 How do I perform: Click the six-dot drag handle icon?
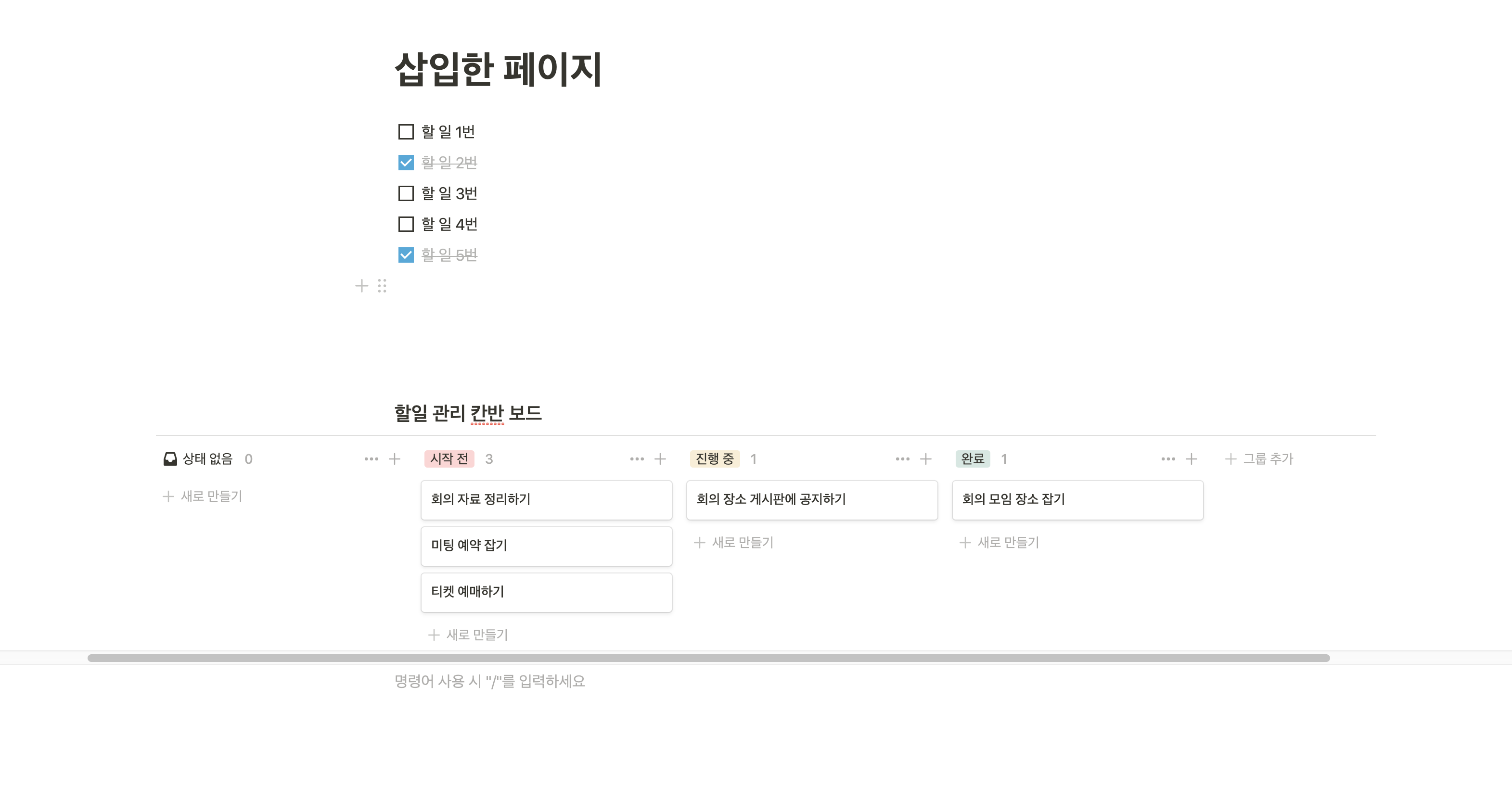tap(382, 286)
